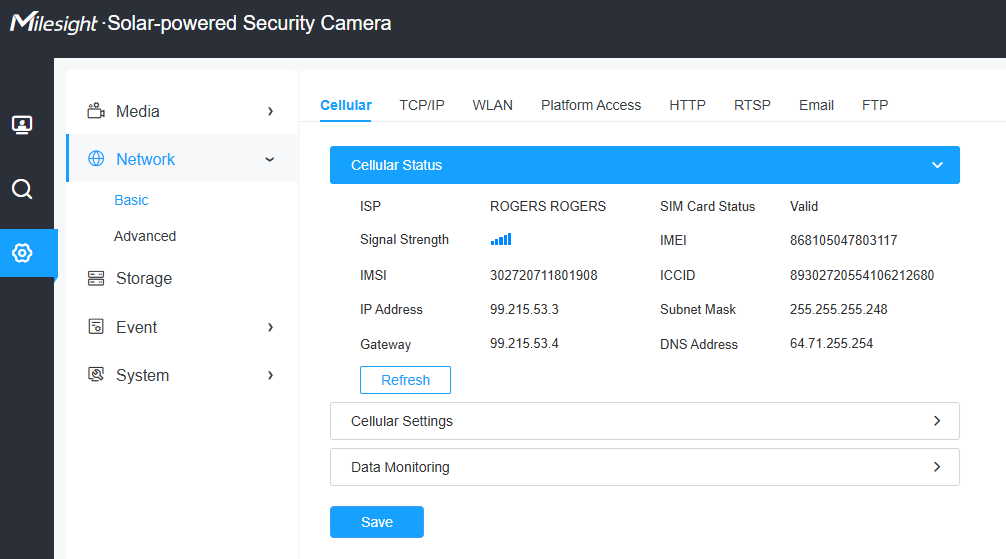Screen dimensions: 1006x559
Task: Click the Media camera icon
Action: (96, 111)
